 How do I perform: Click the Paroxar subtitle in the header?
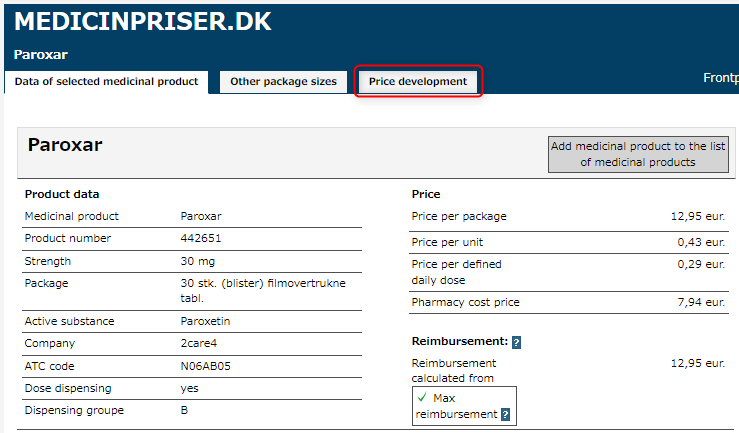click(41, 54)
